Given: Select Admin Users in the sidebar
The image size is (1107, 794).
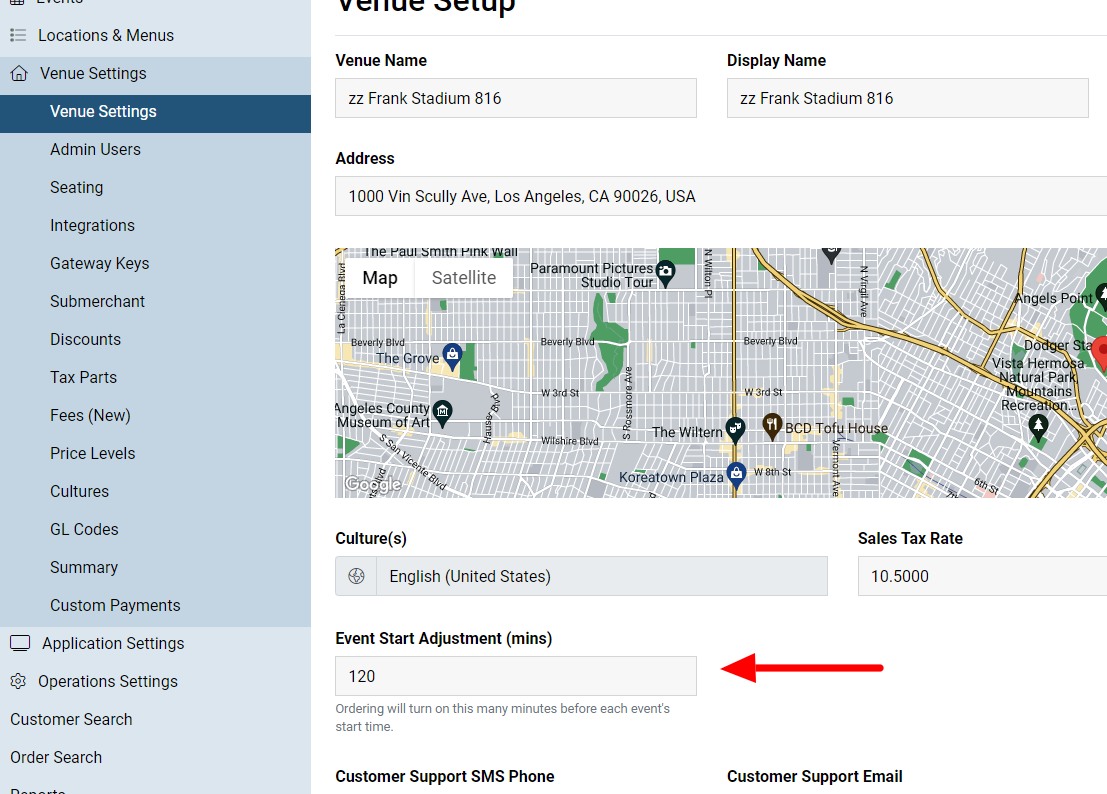Looking at the screenshot, I should point(96,149).
